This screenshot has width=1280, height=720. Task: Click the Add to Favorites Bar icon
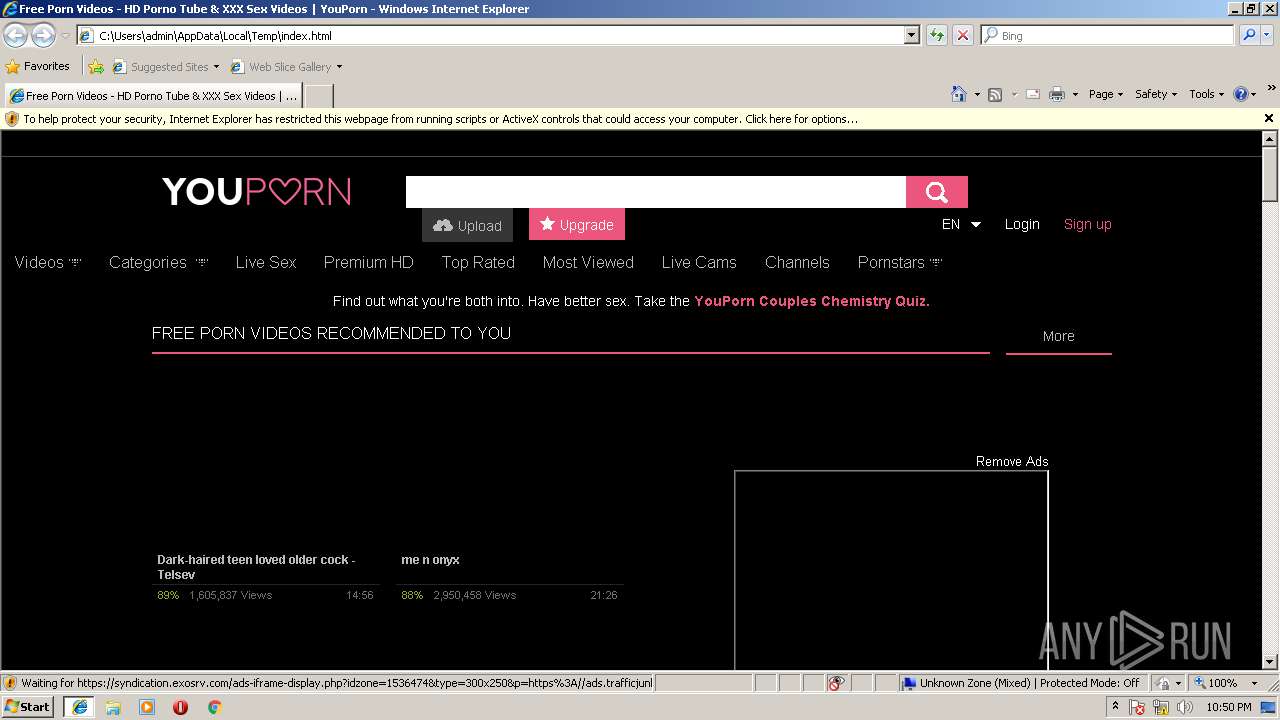tap(95, 67)
